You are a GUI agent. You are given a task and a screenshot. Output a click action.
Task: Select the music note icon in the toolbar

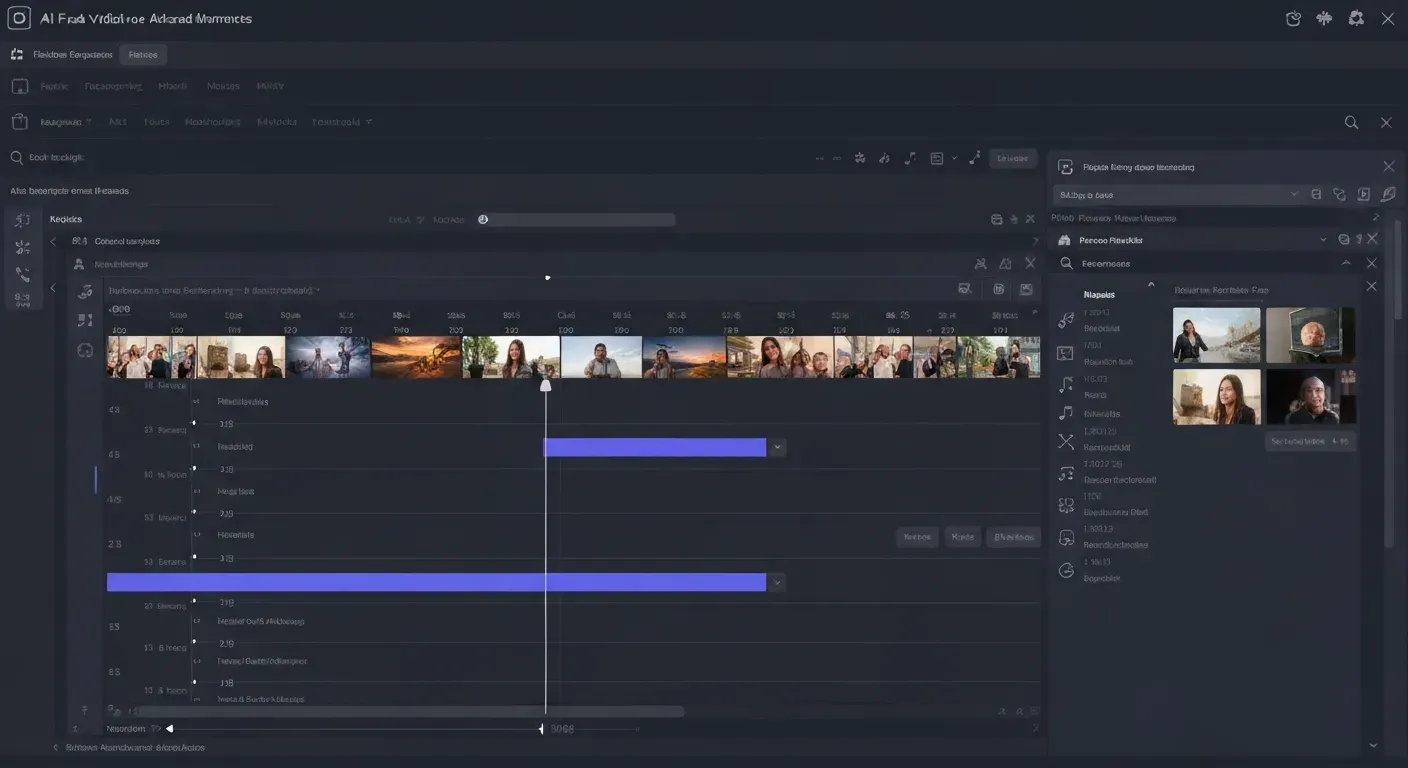[910, 157]
